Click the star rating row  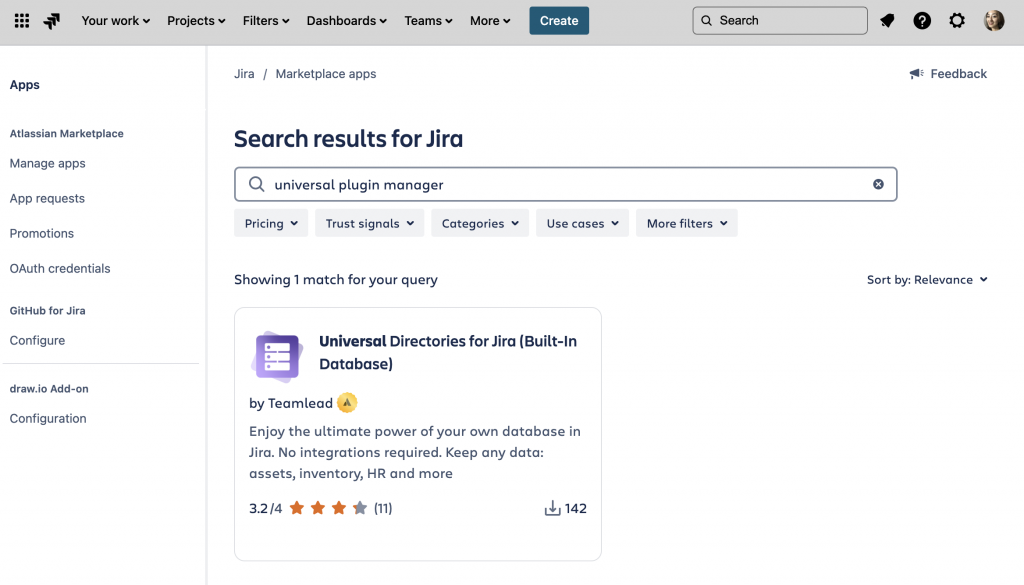click(328, 508)
